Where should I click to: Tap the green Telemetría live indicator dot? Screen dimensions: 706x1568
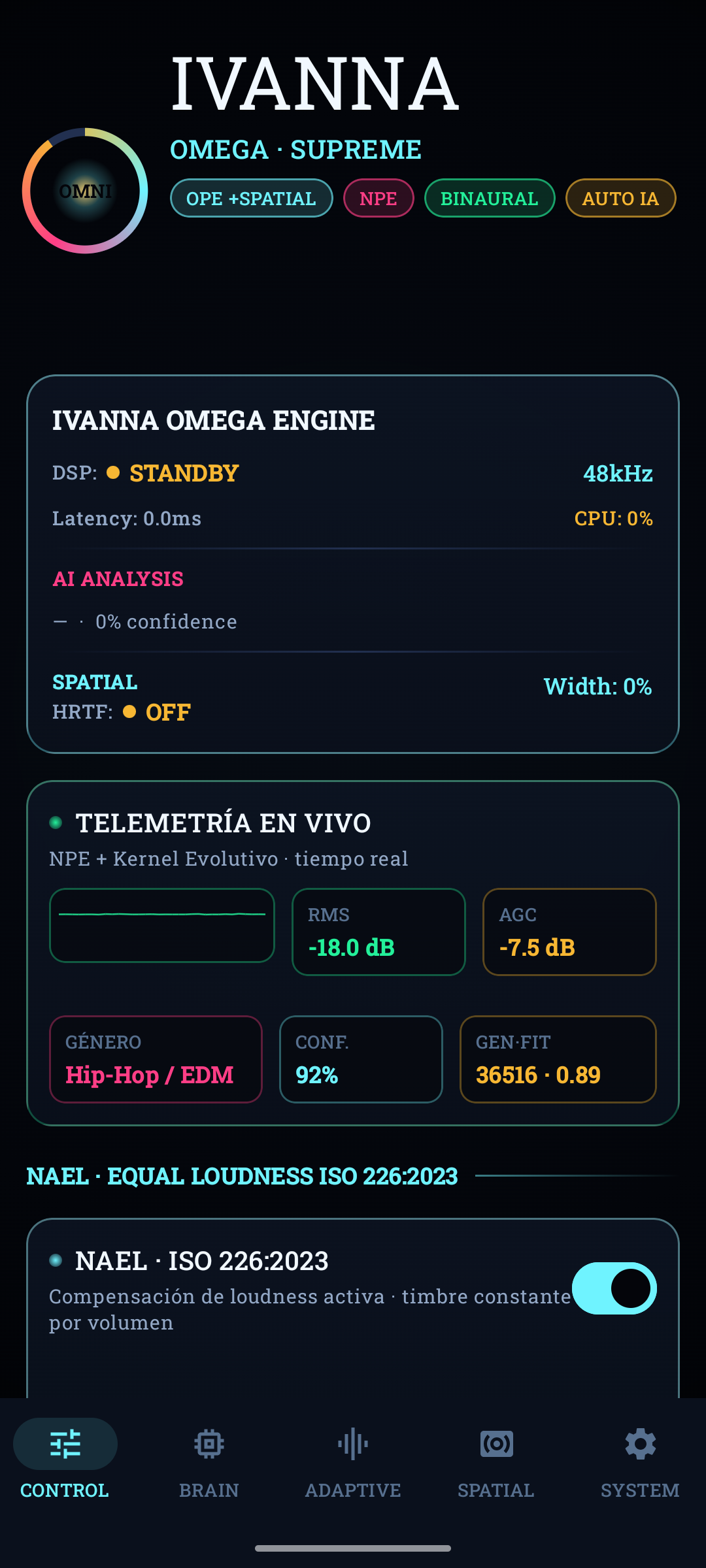tap(56, 823)
